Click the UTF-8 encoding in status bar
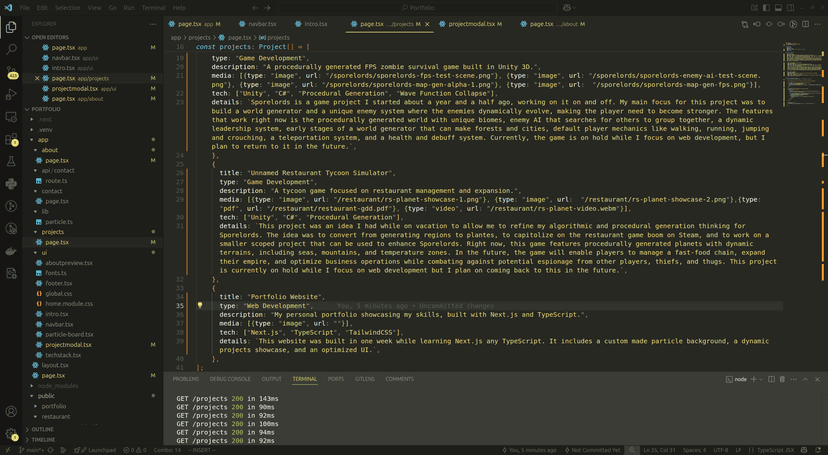Image resolution: width=828 pixels, height=455 pixels. [721, 450]
